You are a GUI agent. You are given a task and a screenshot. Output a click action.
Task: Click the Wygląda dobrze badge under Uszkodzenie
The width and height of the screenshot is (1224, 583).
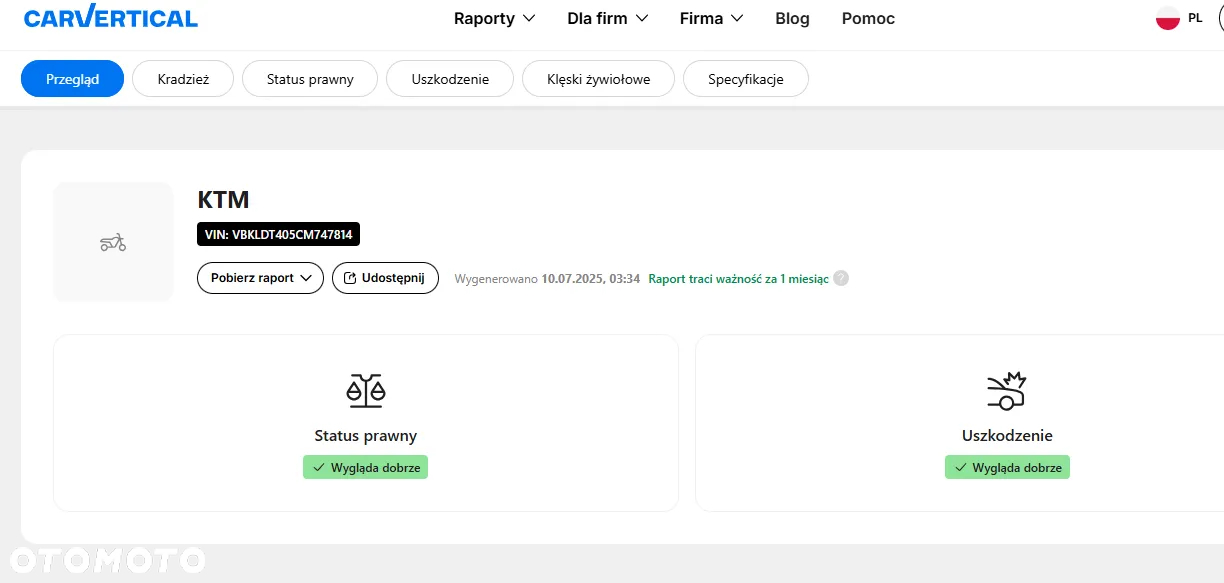[1007, 467]
